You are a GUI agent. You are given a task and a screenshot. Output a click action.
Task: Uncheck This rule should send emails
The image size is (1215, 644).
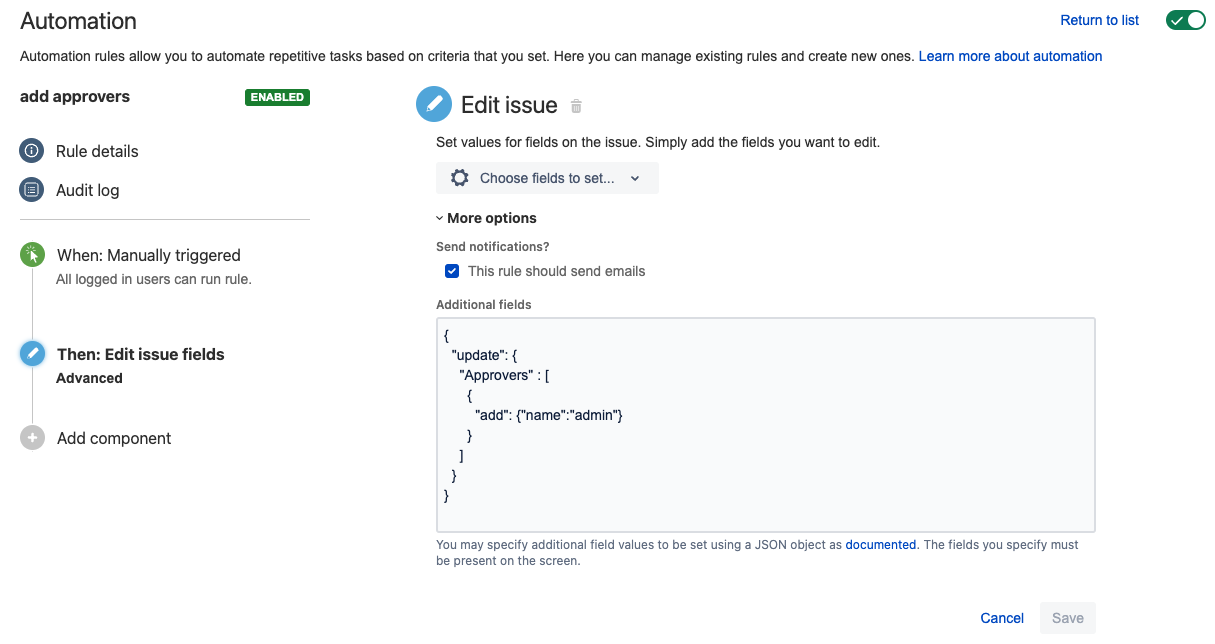452,271
